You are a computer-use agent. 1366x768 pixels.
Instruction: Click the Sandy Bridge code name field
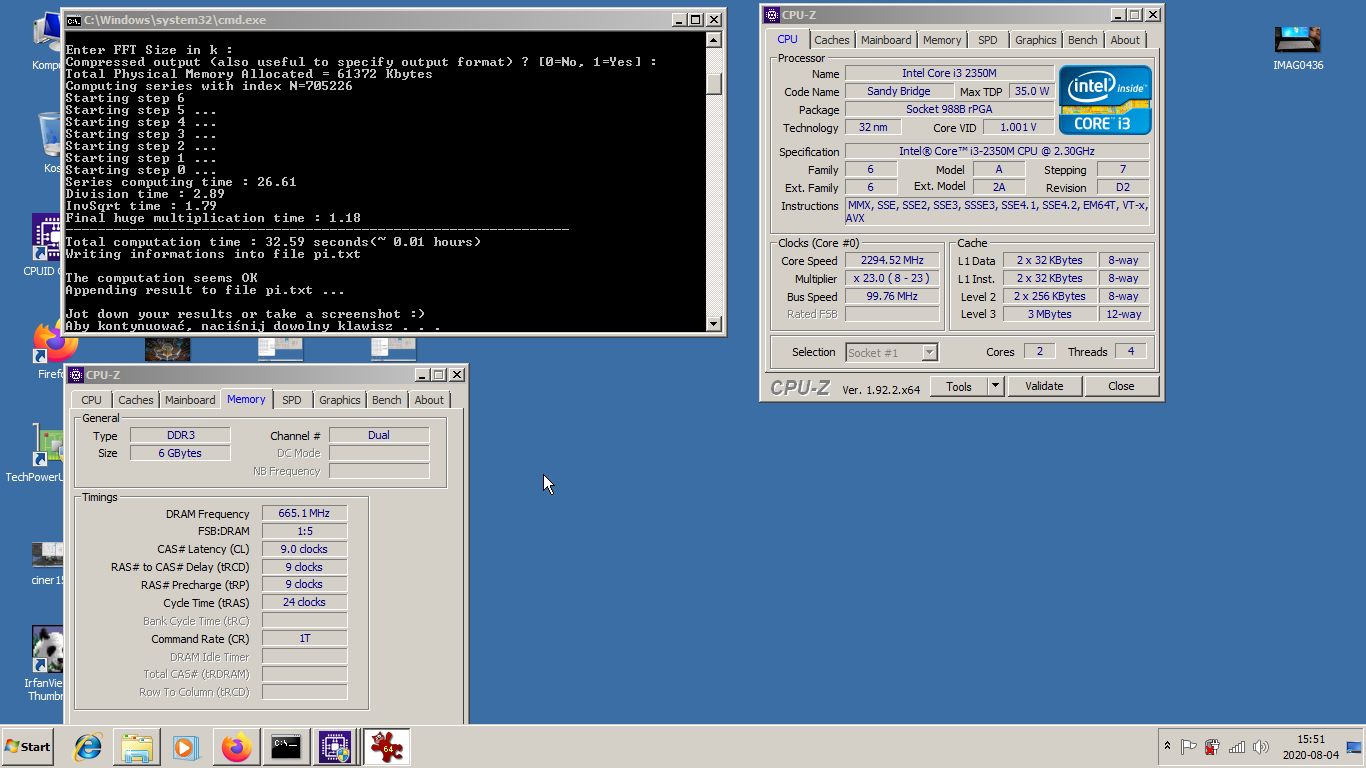pos(898,91)
